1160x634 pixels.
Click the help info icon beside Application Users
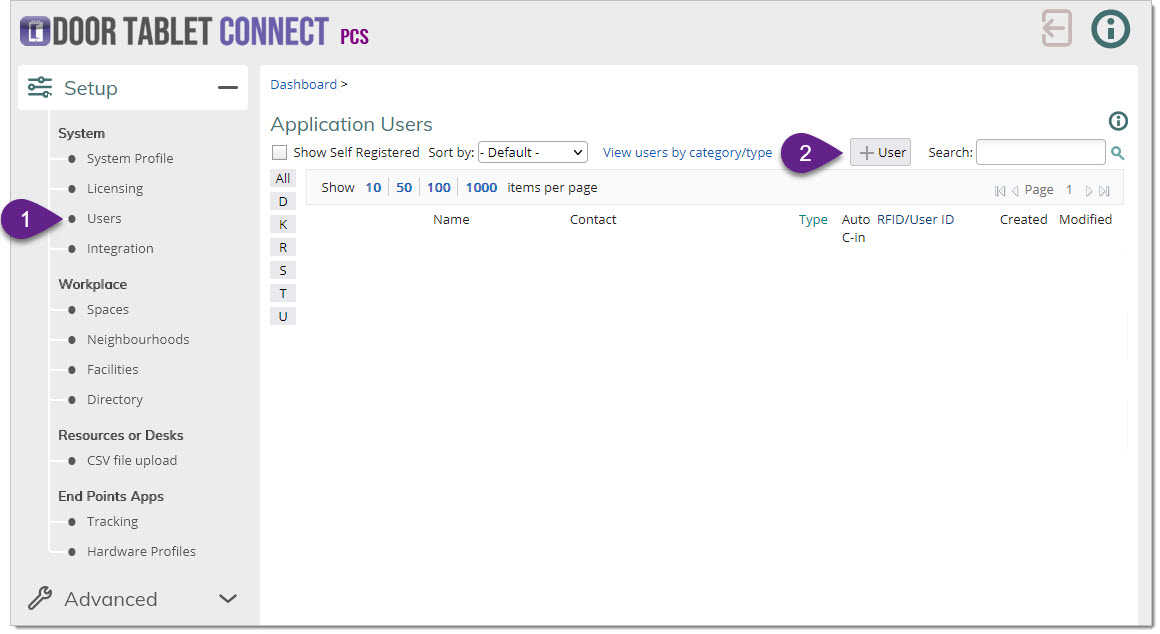1118,121
